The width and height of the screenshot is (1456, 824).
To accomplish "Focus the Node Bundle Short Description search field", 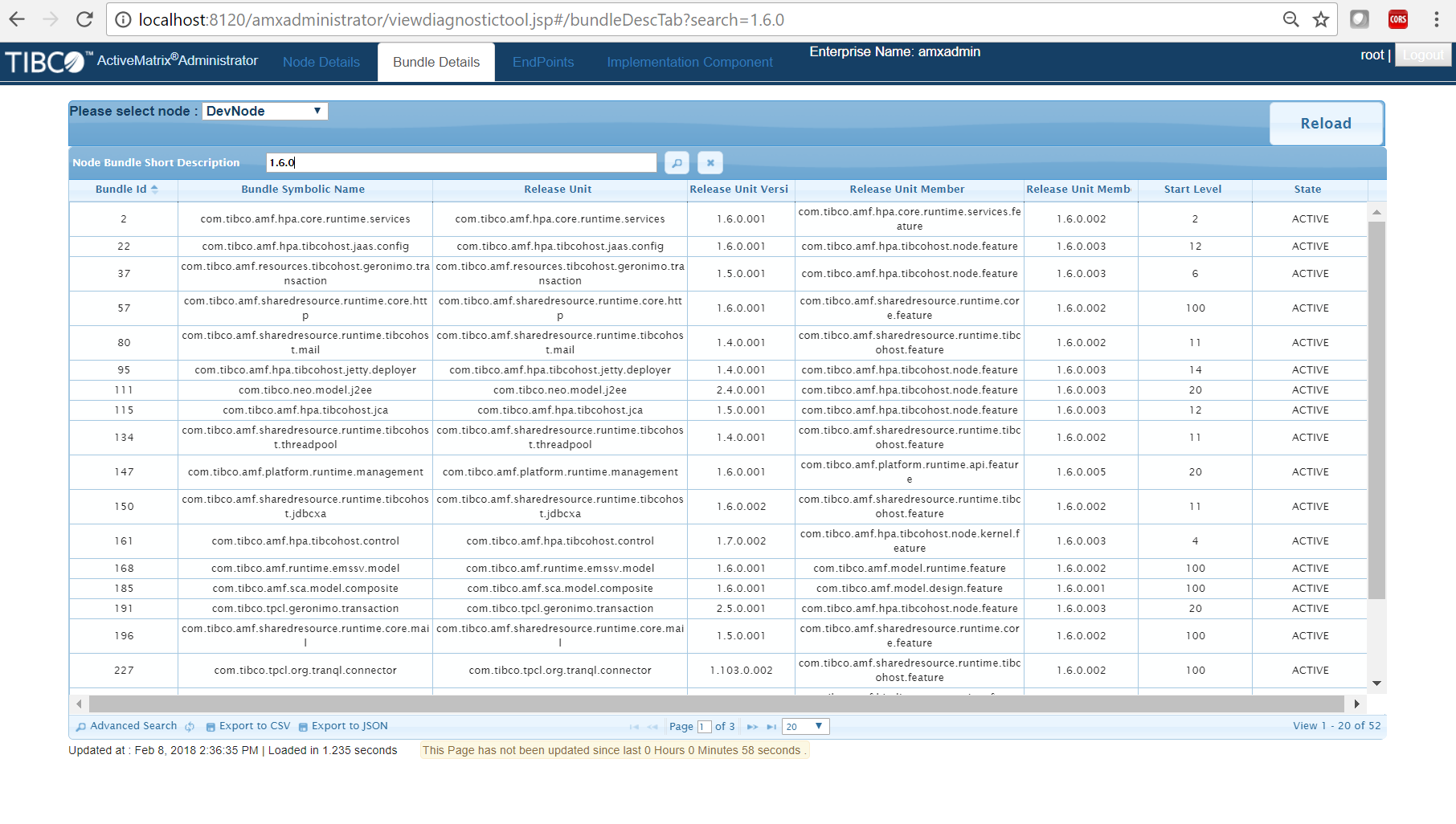I will tap(461, 163).
